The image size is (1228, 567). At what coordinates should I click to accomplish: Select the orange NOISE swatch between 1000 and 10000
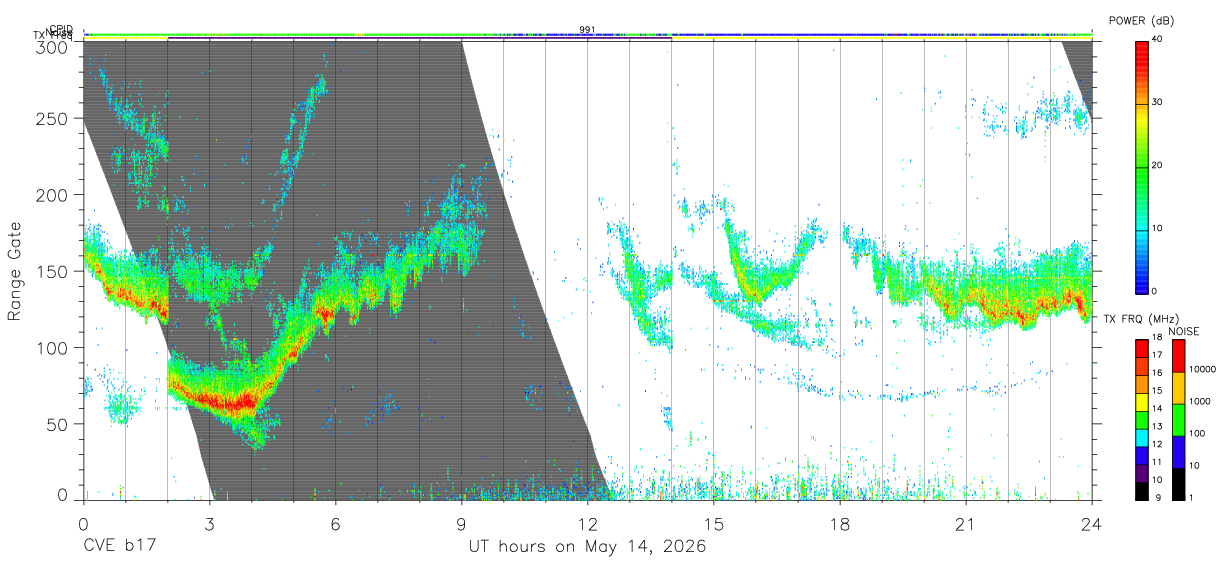(x=1178, y=387)
